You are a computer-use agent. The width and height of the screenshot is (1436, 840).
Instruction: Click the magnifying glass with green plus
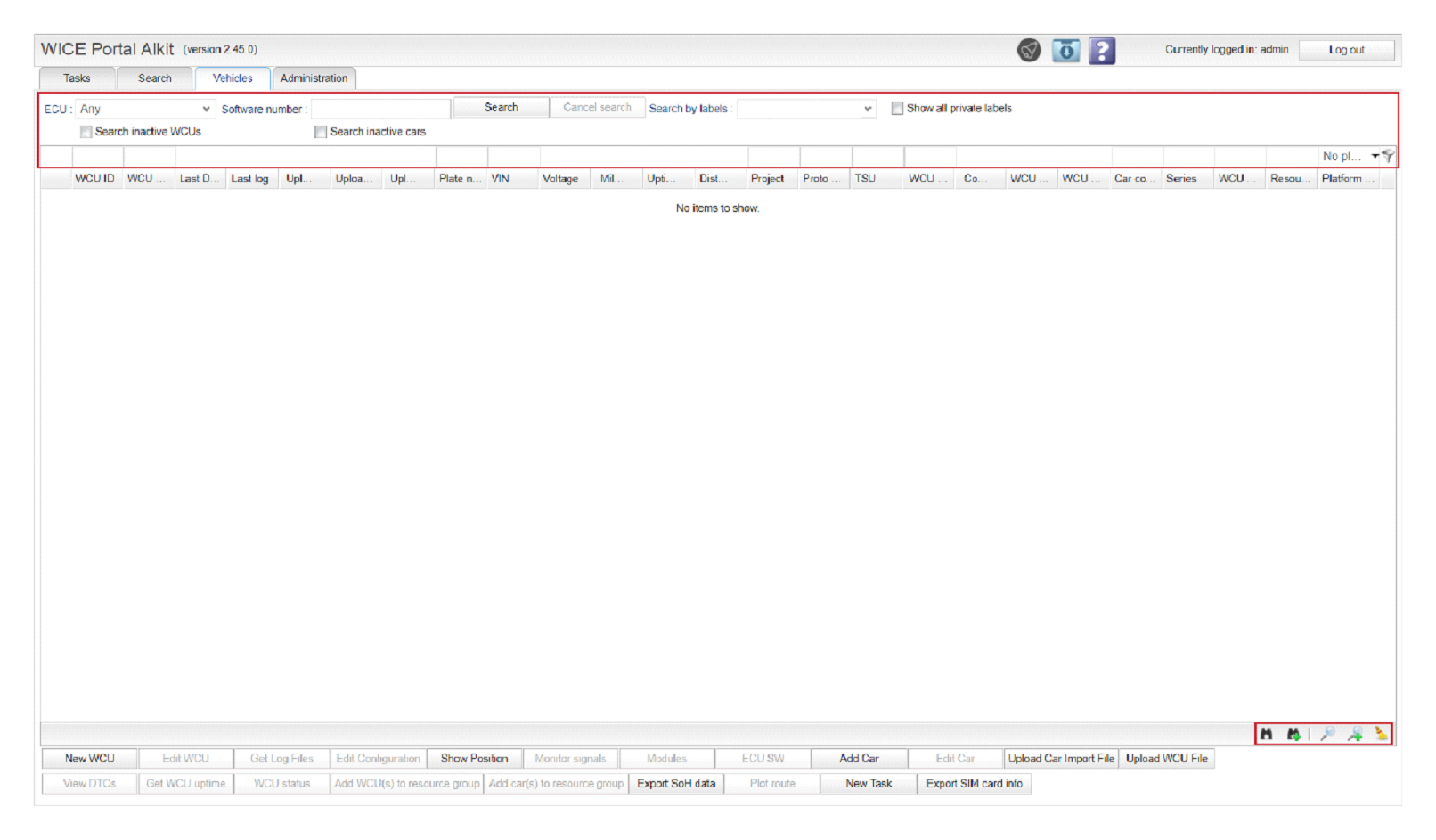click(x=1355, y=734)
